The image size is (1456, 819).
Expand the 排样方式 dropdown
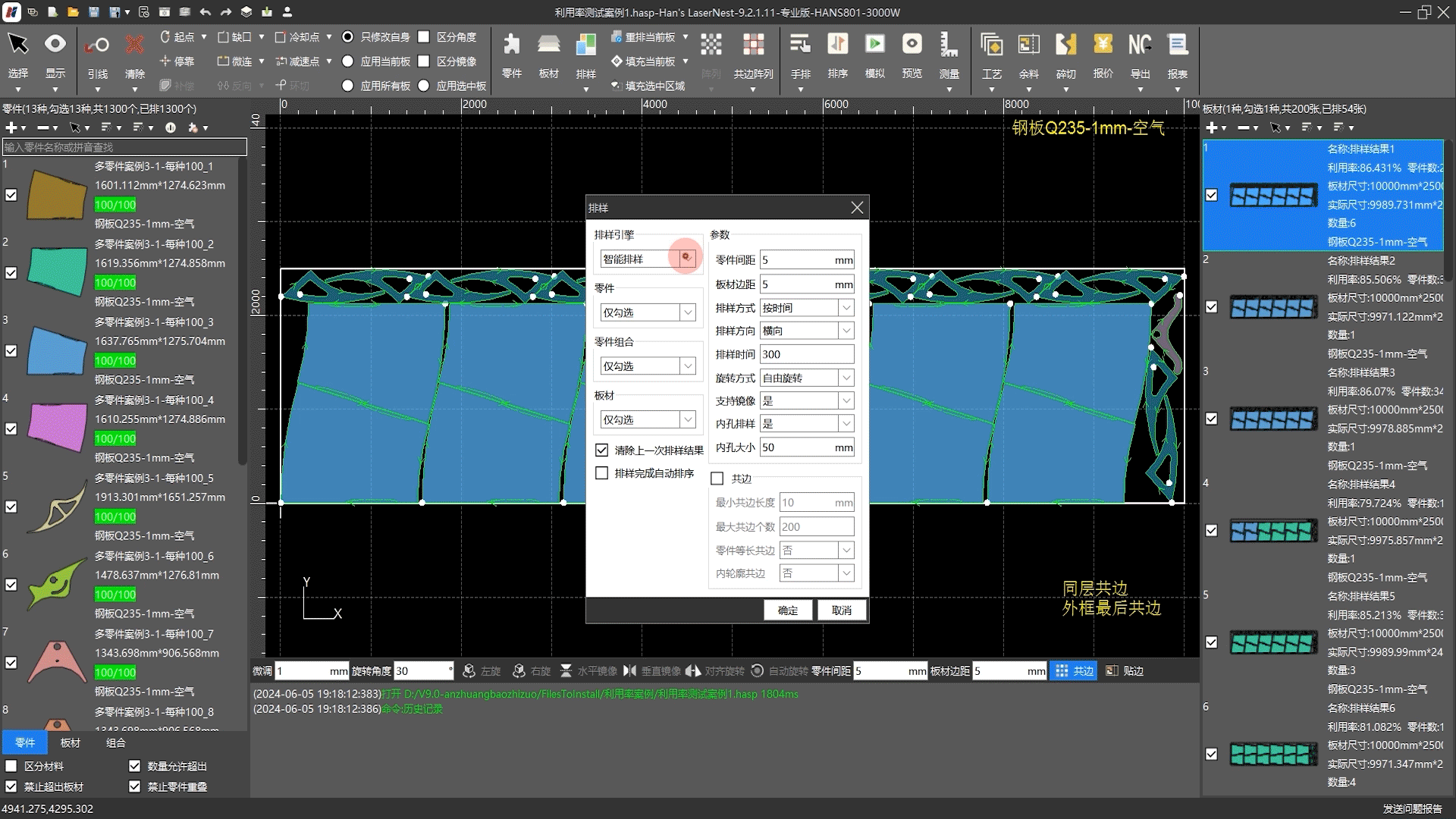(846, 308)
